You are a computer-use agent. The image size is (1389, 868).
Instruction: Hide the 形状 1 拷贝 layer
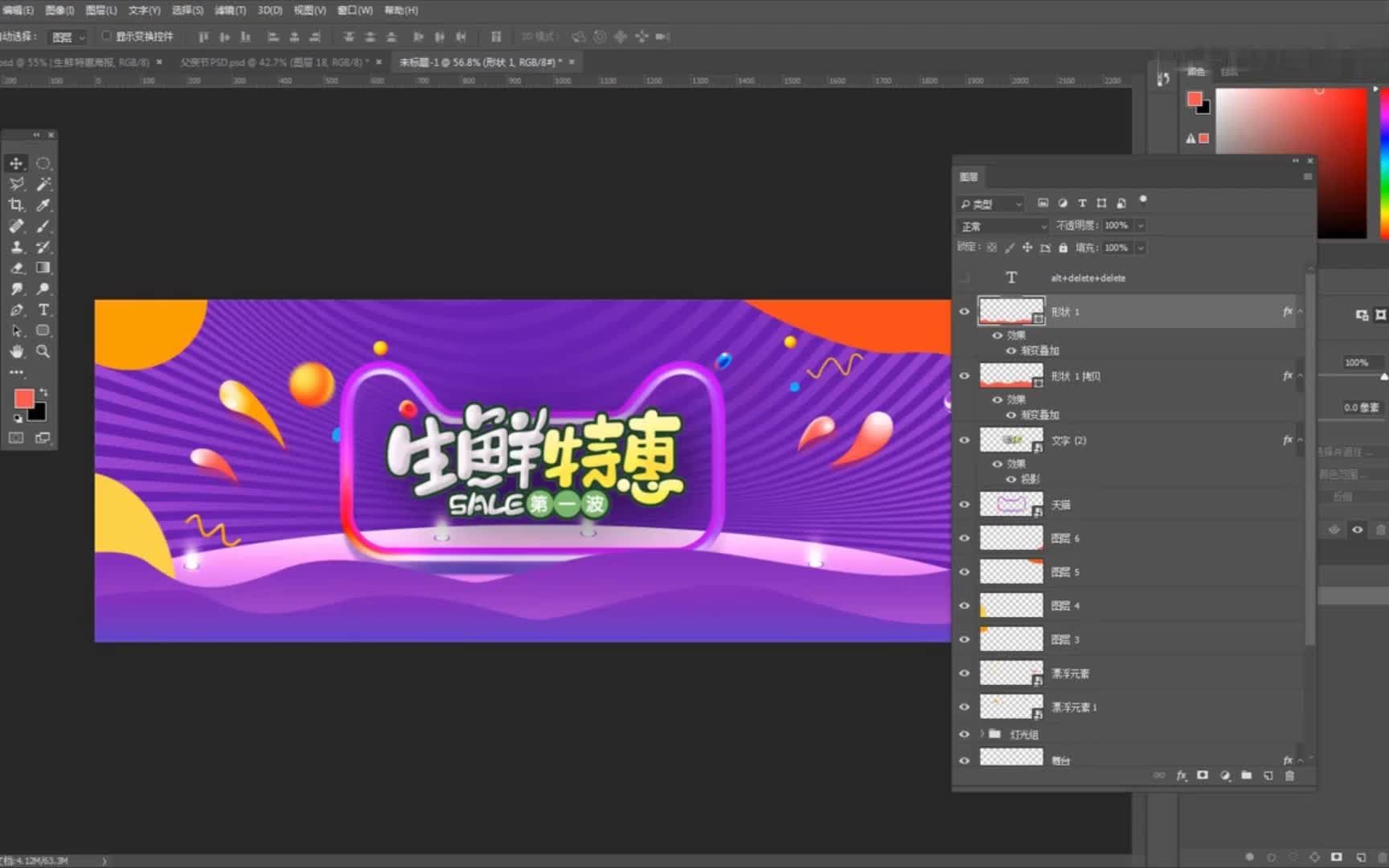[965, 376]
